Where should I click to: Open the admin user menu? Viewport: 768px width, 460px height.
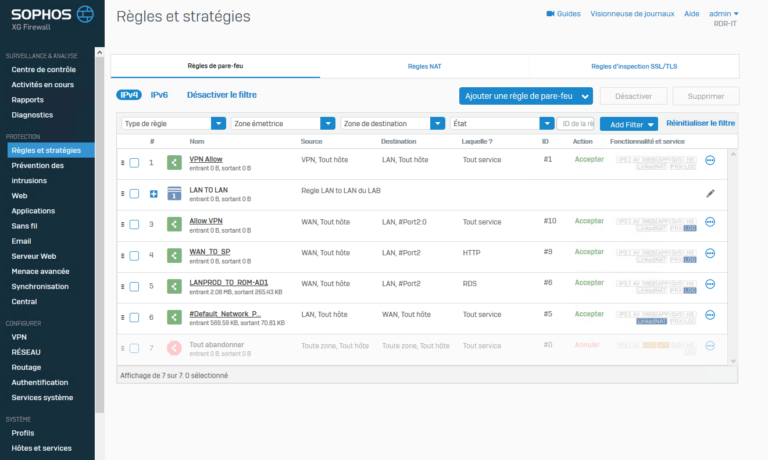[723, 14]
